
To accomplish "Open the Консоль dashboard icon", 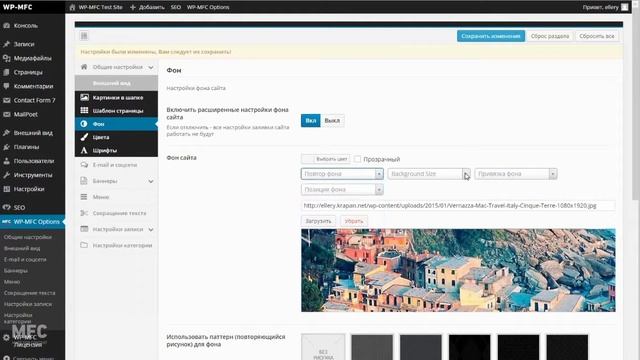I will pos(7,26).
